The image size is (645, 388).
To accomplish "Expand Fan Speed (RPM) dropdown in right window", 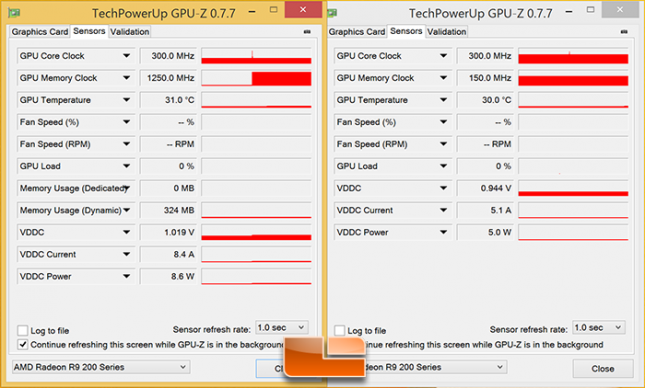I will pyautogui.click(x=443, y=144).
